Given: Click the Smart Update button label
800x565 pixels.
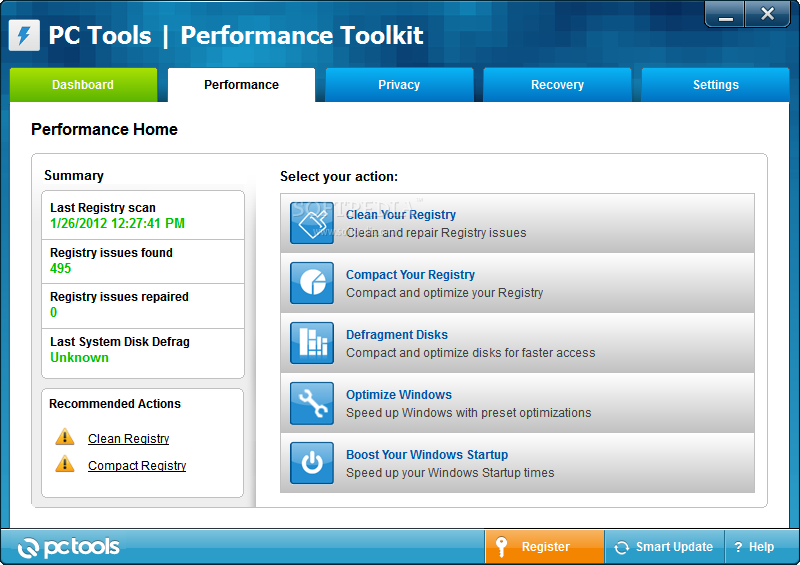Looking at the screenshot, I should click(674, 547).
